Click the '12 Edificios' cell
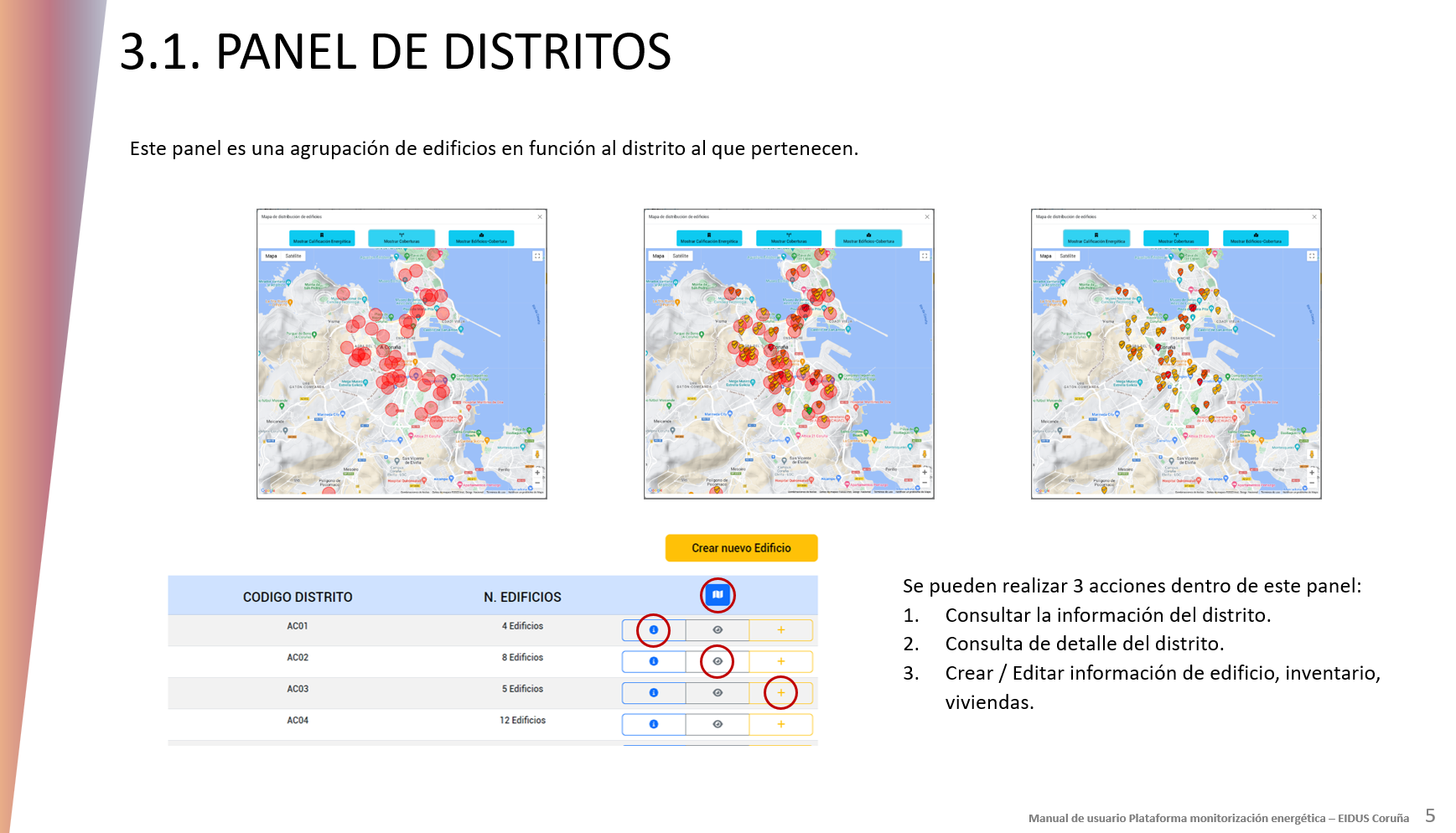1456x833 pixels. [522, 721]
